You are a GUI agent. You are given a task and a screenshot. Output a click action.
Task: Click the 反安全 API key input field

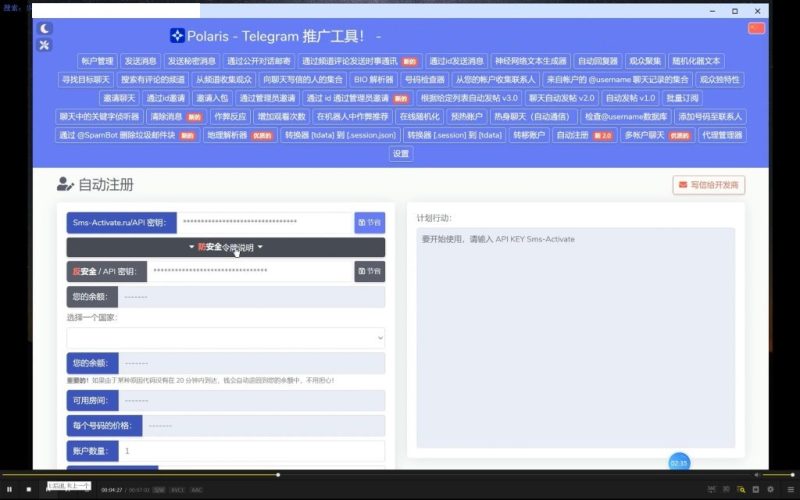(251, 271)
